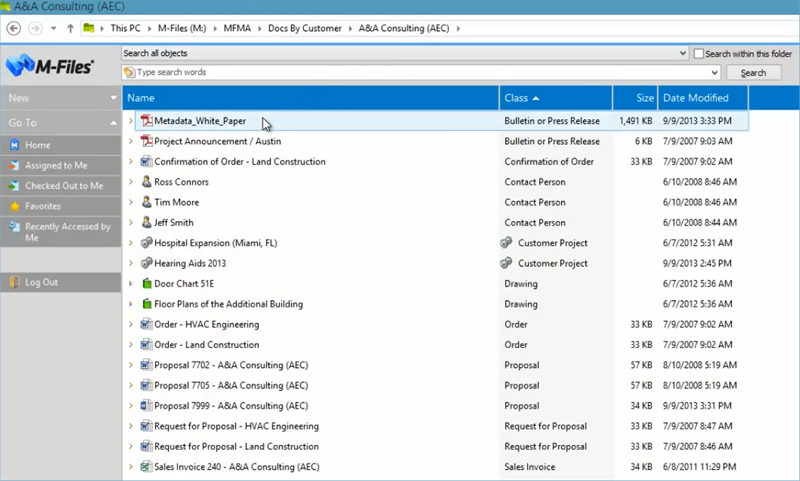This screenshot has height=481, width=800.
Task: Expand the Hospital Expansion (Miami, FL) row
Action: (x=131, y=243)
